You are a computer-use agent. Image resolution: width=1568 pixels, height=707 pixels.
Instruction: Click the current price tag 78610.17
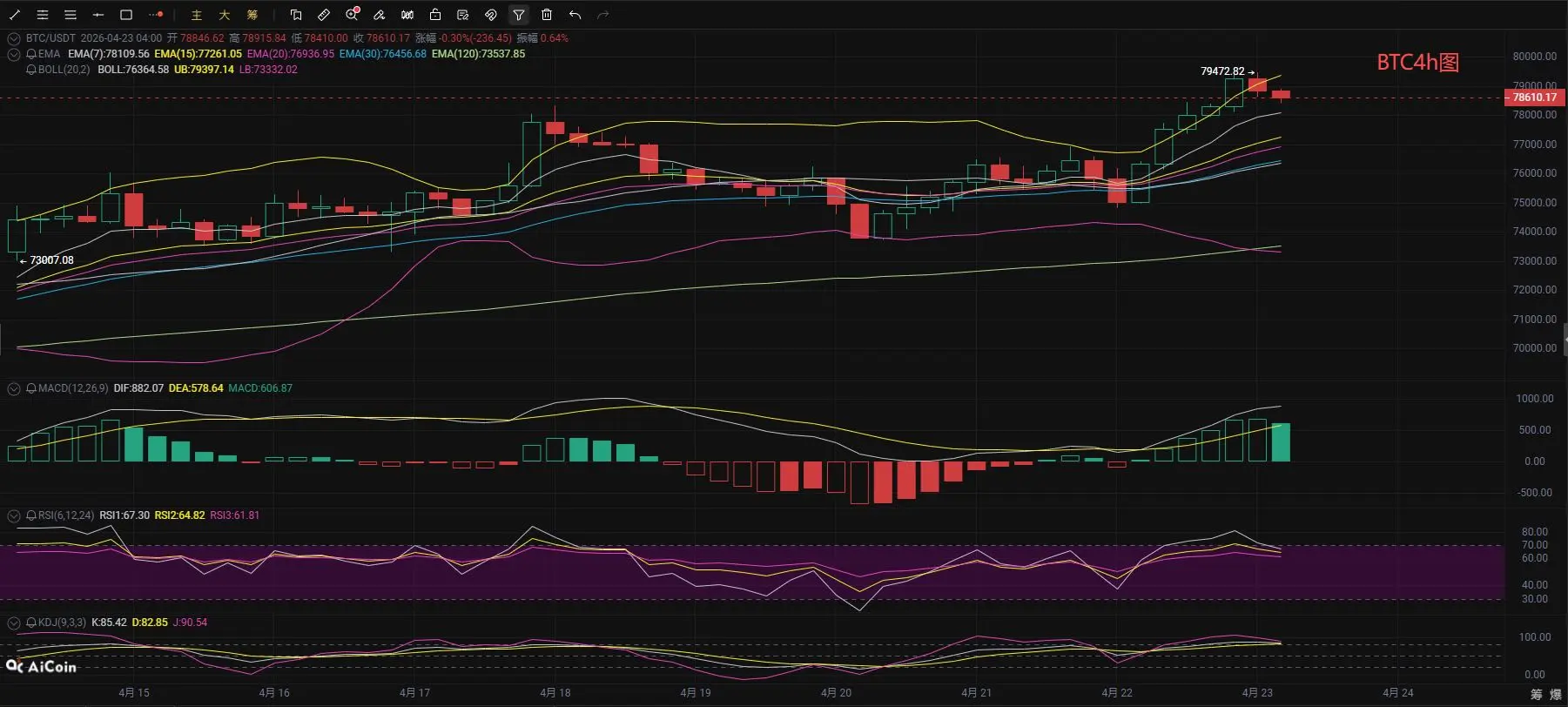click(1534, 98)
